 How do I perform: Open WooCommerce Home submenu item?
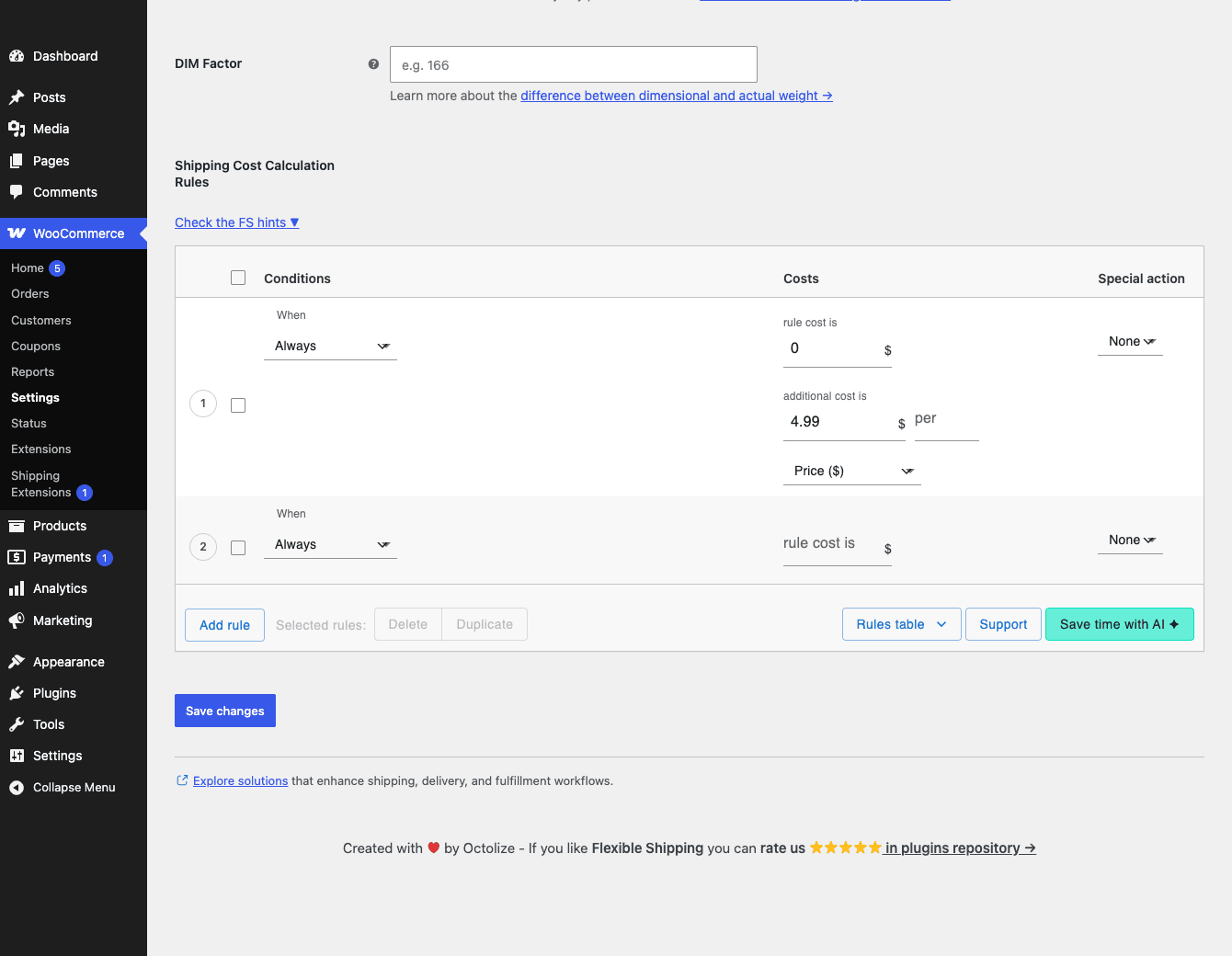click(28, 268)
